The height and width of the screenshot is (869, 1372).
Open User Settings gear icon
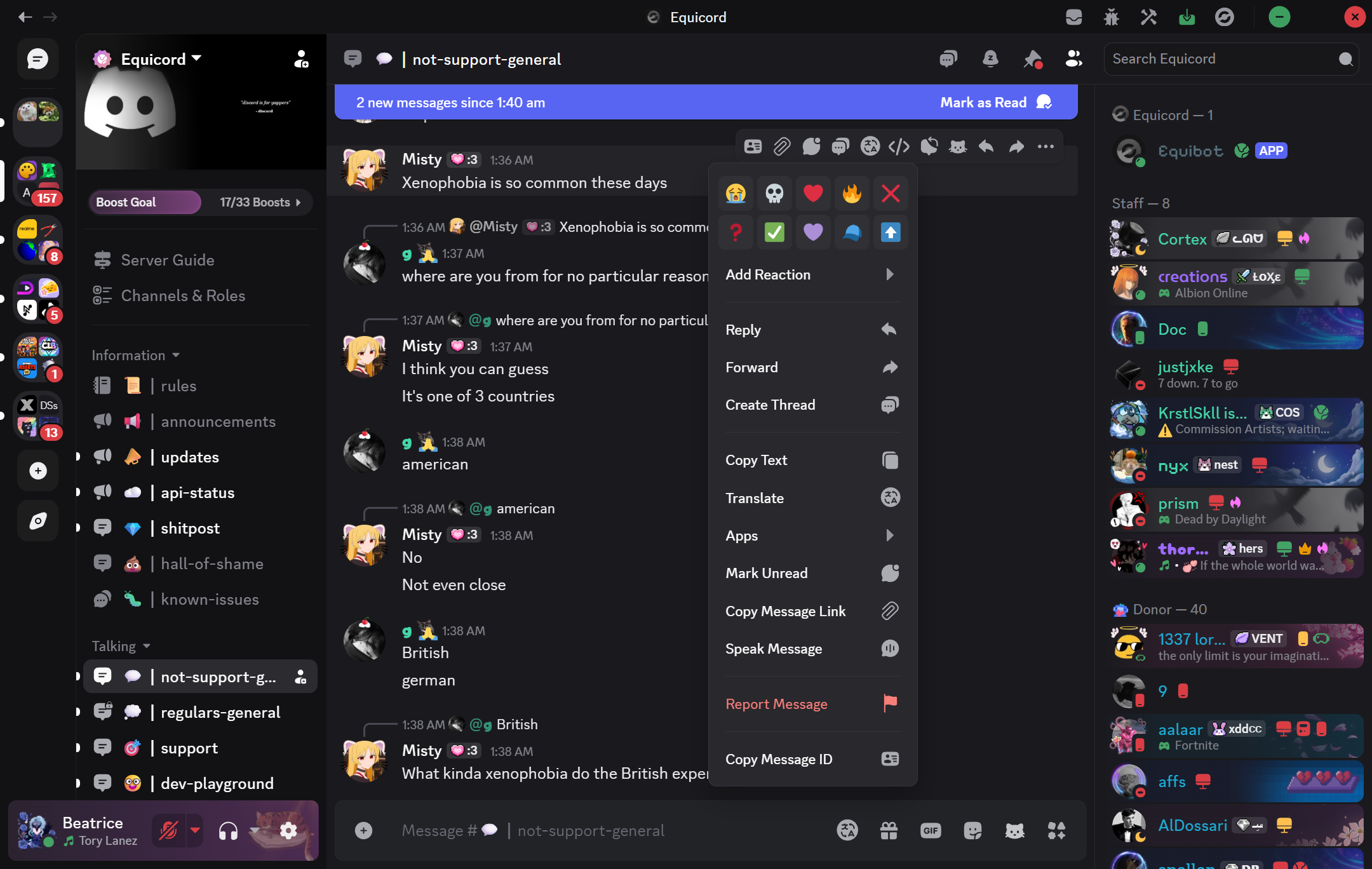click(x=288, y=830)
